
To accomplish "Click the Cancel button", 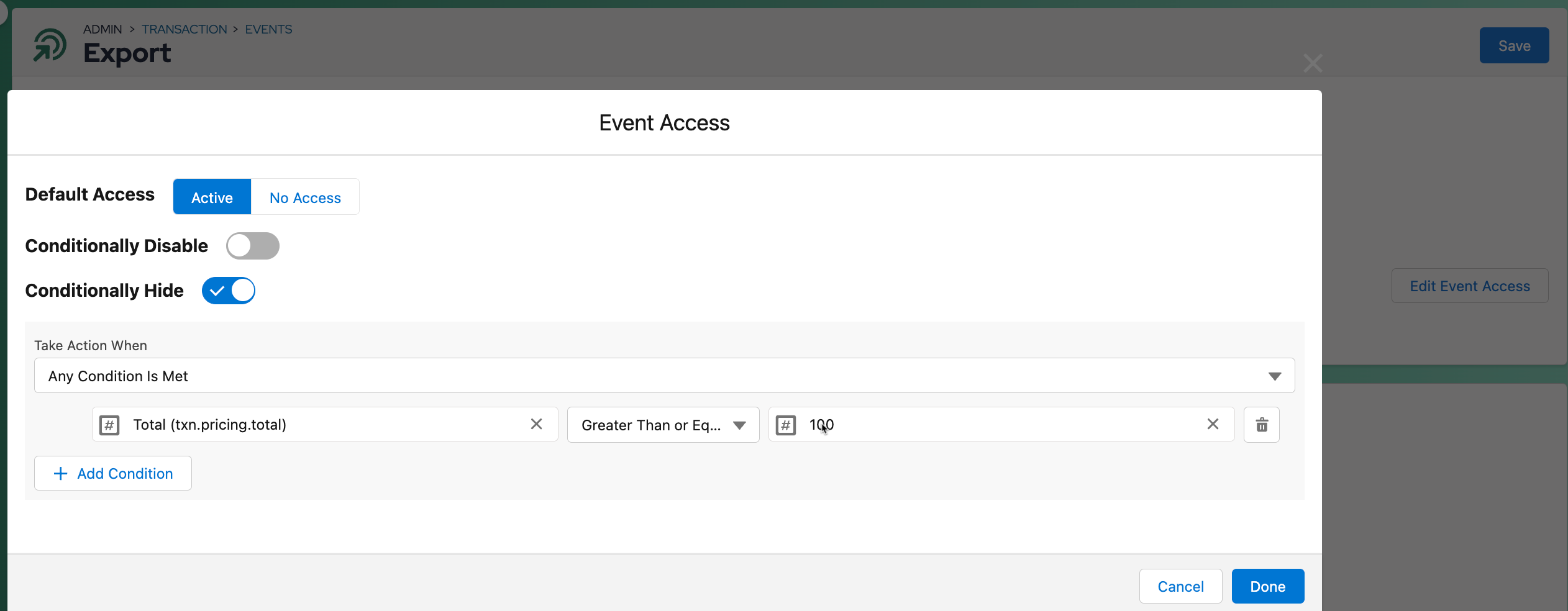I will (x=1180, y=586).
